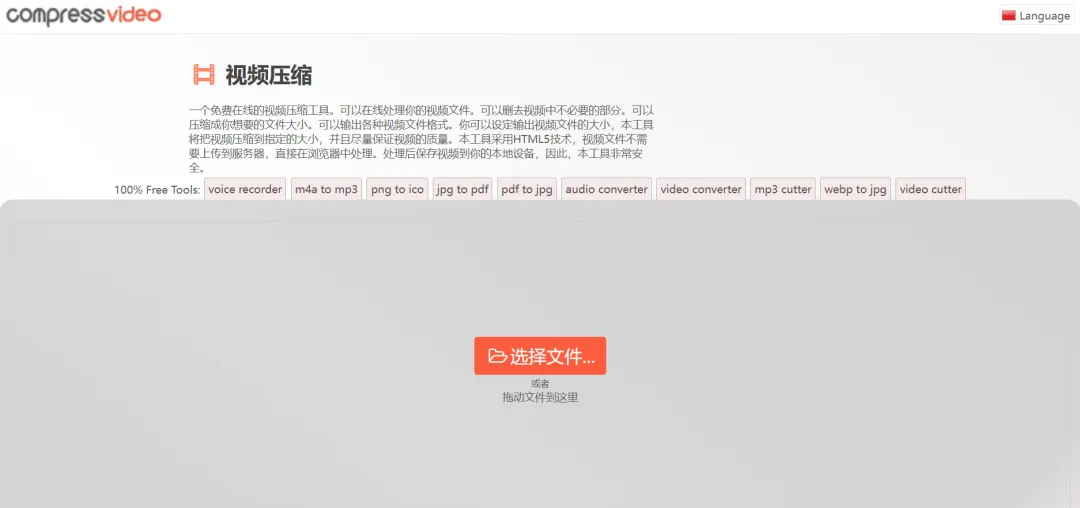Open the jpg to pdf tool
Screen dimensions: 1080x508
pos(462,189)
